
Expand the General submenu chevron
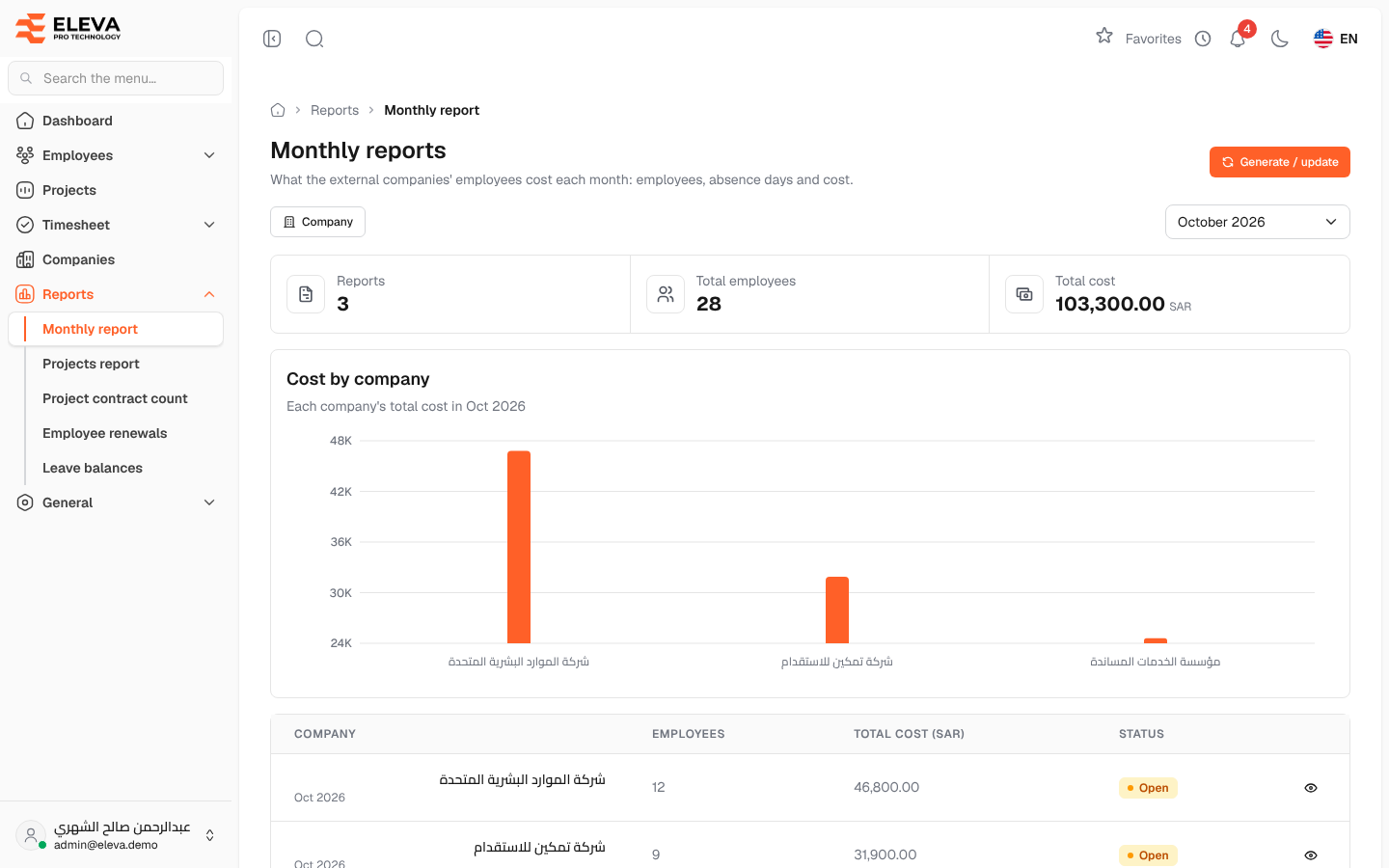click(209, 502)
